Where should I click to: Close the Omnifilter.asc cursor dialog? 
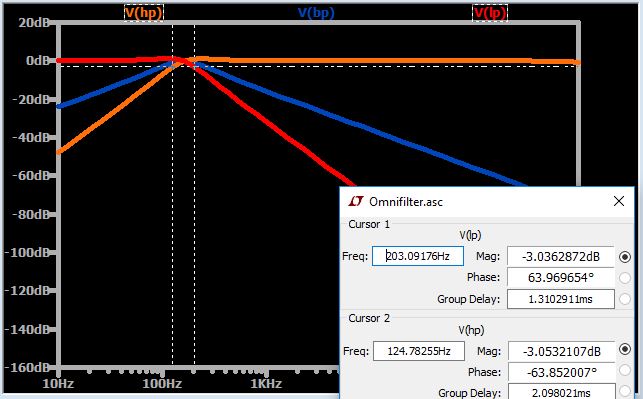[619, 201]
